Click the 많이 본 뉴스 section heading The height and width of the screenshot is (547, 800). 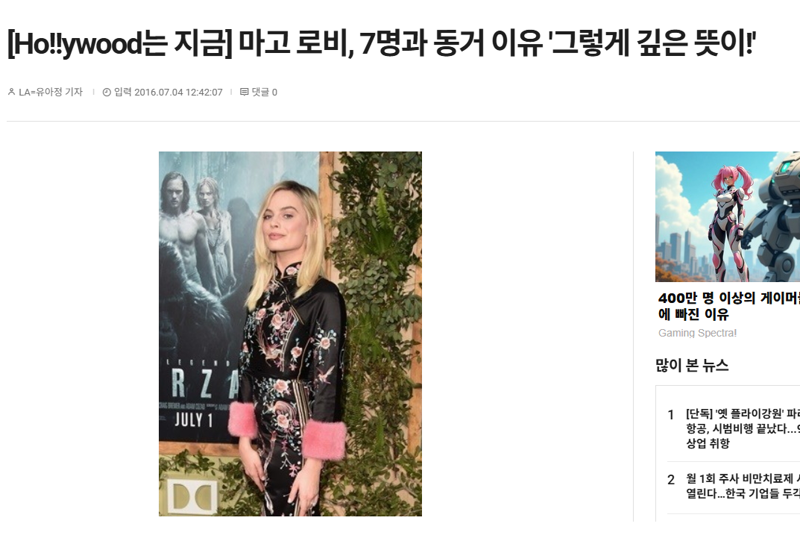point(692,365)
